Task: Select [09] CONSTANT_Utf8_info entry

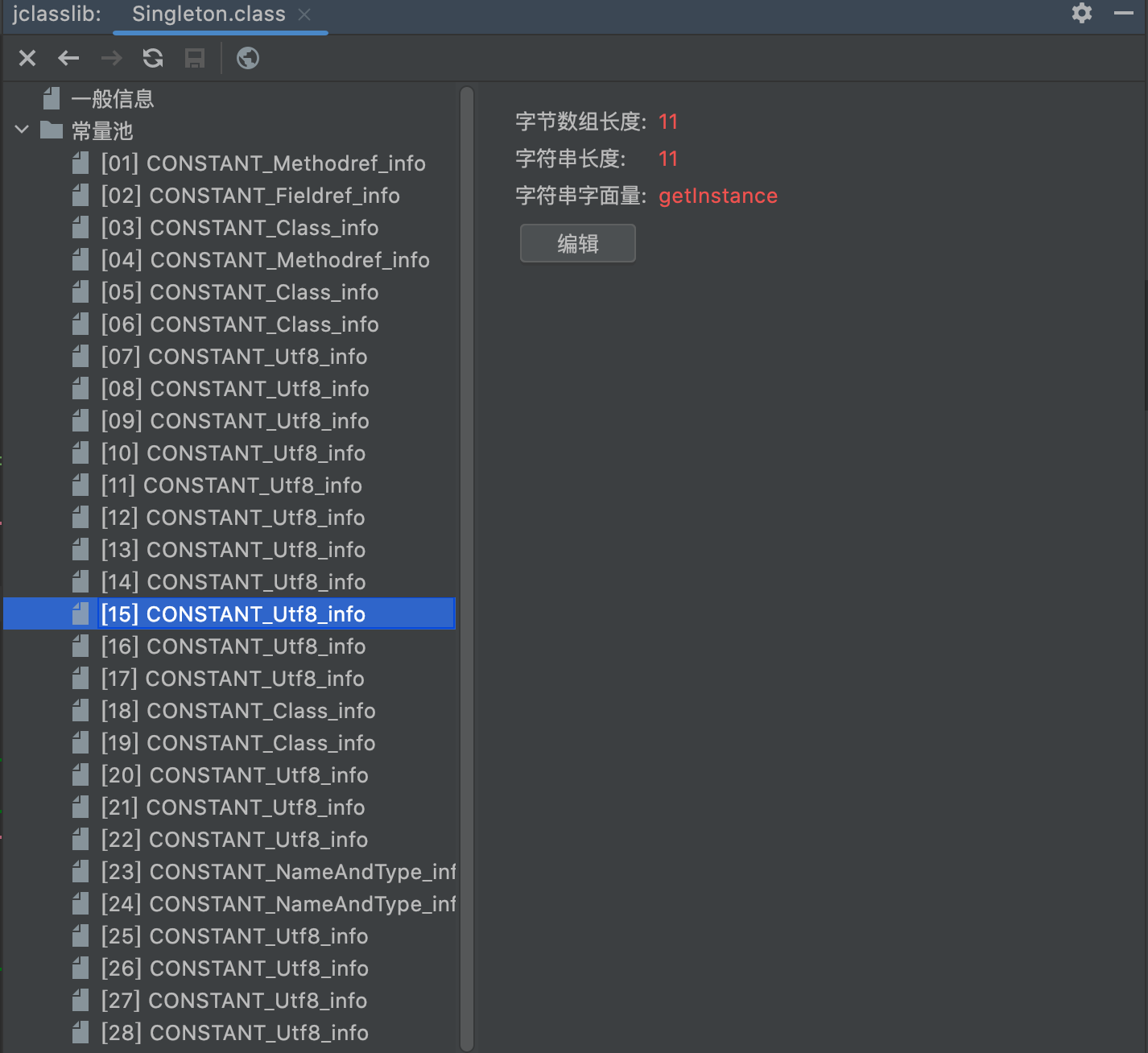Action: [x=235, y=421]
